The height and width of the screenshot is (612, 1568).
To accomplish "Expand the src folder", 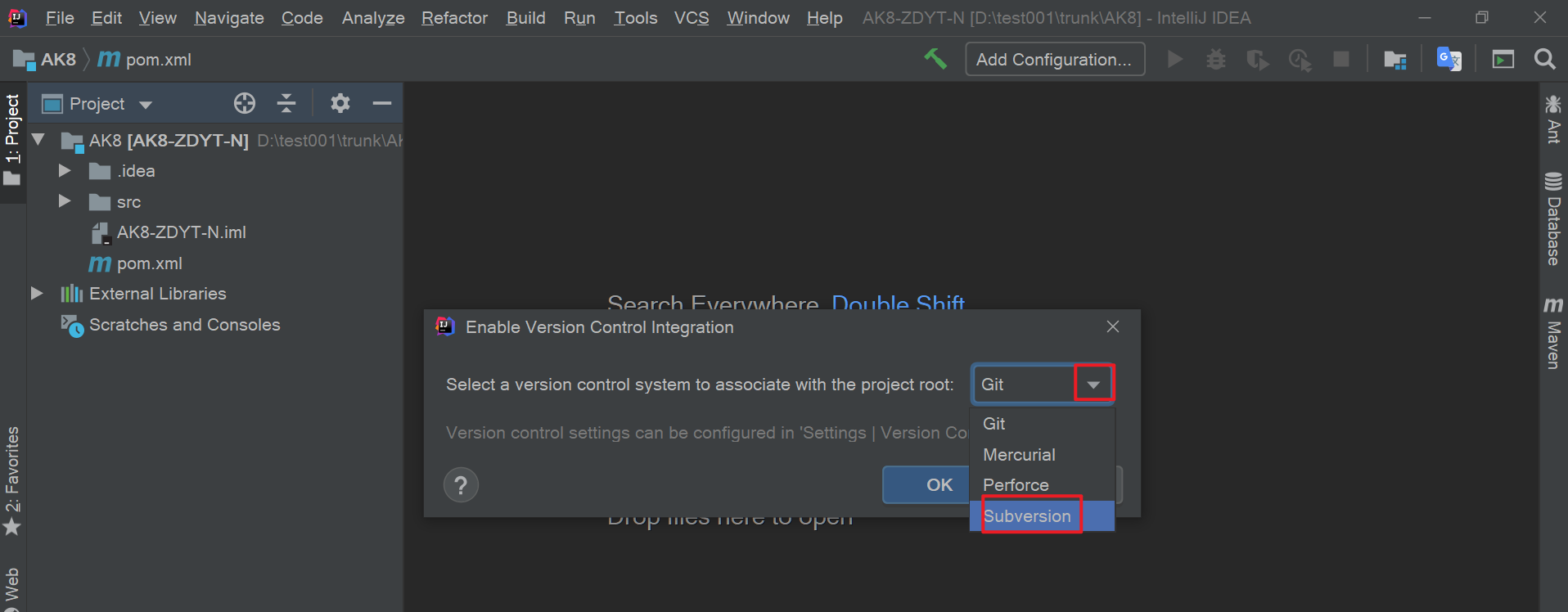I will click(x=65, y=201).
